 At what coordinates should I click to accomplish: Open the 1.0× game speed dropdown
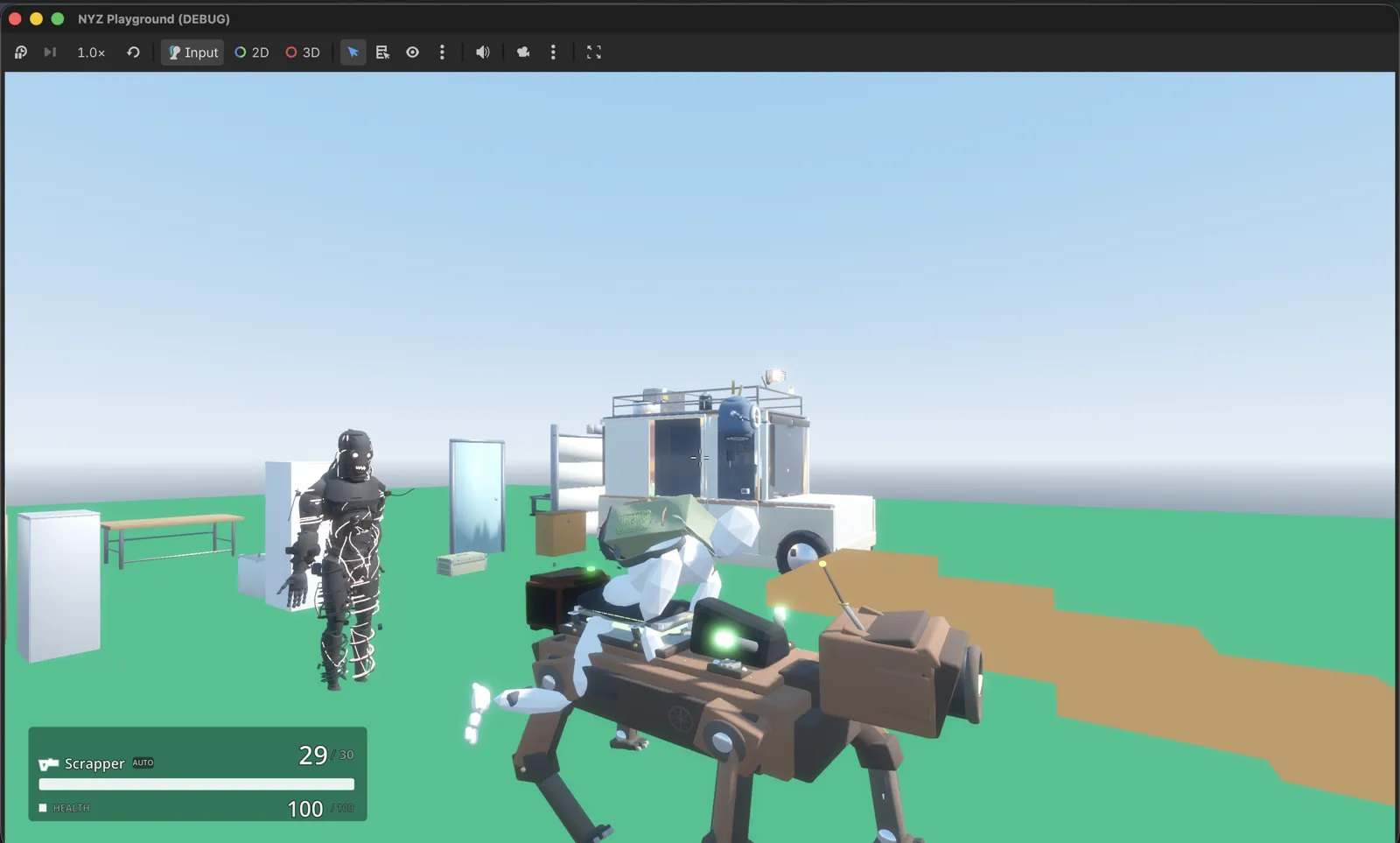tap(91, 53)
